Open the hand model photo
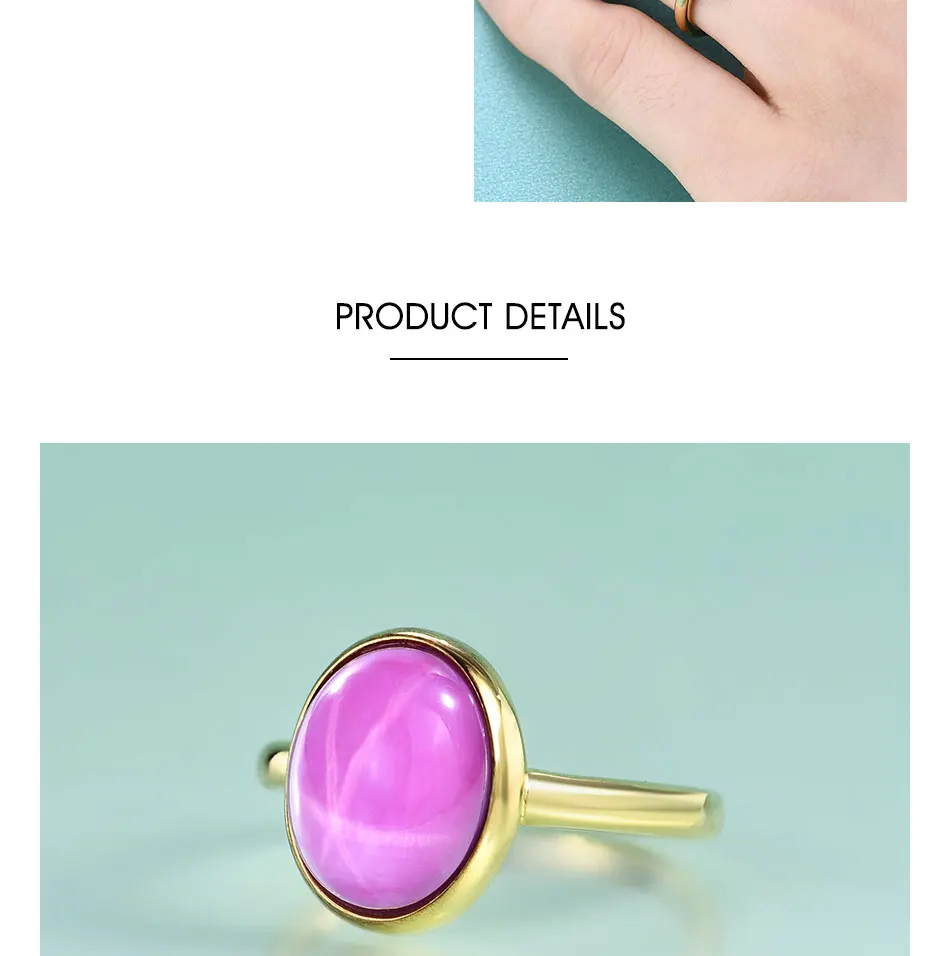Viewport: 950px width, 956px height. 690,101
